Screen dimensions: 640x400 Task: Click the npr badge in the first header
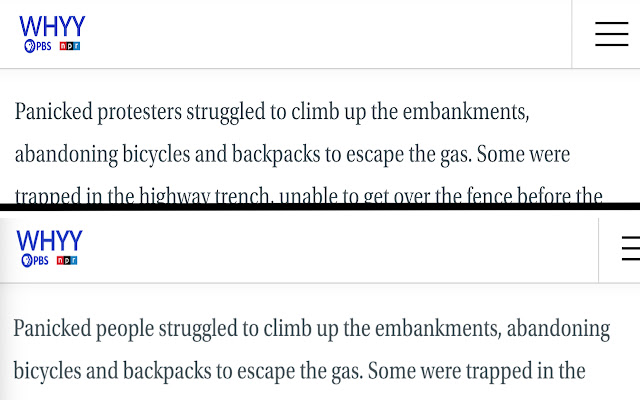click(70, 46)
